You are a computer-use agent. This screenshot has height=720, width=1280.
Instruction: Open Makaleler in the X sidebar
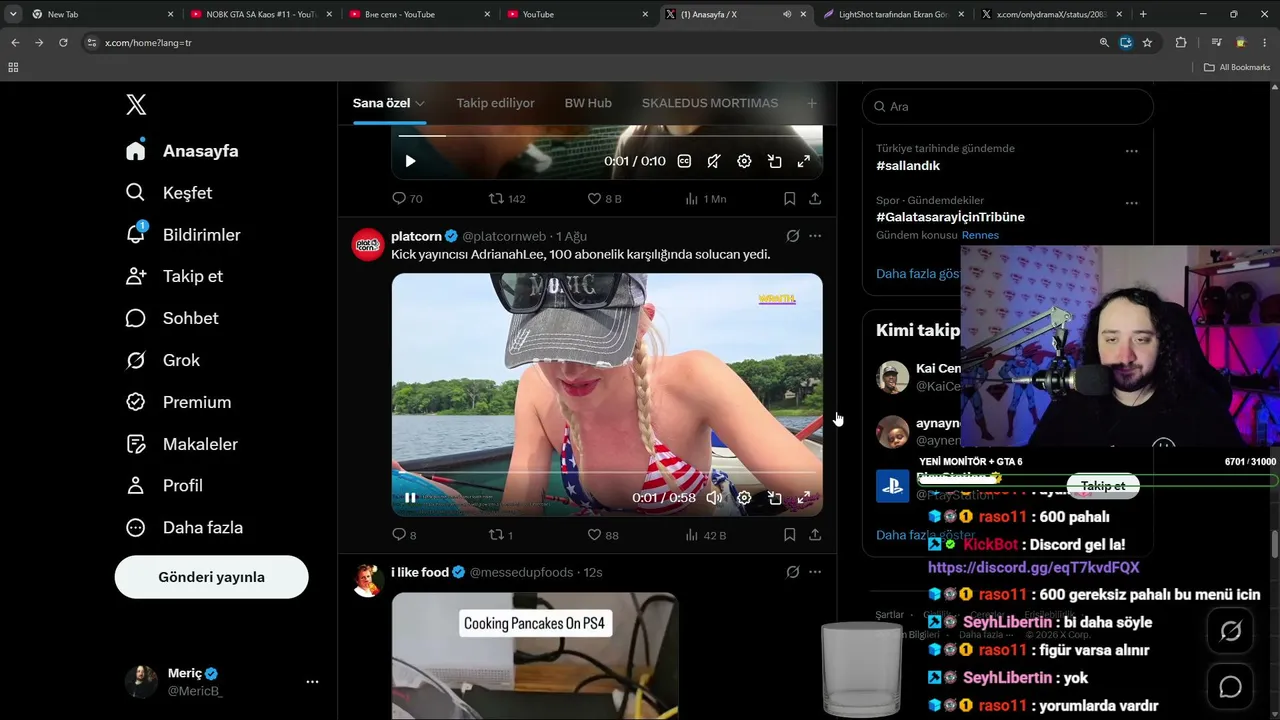pyautogui.click(x=182, y=444)
